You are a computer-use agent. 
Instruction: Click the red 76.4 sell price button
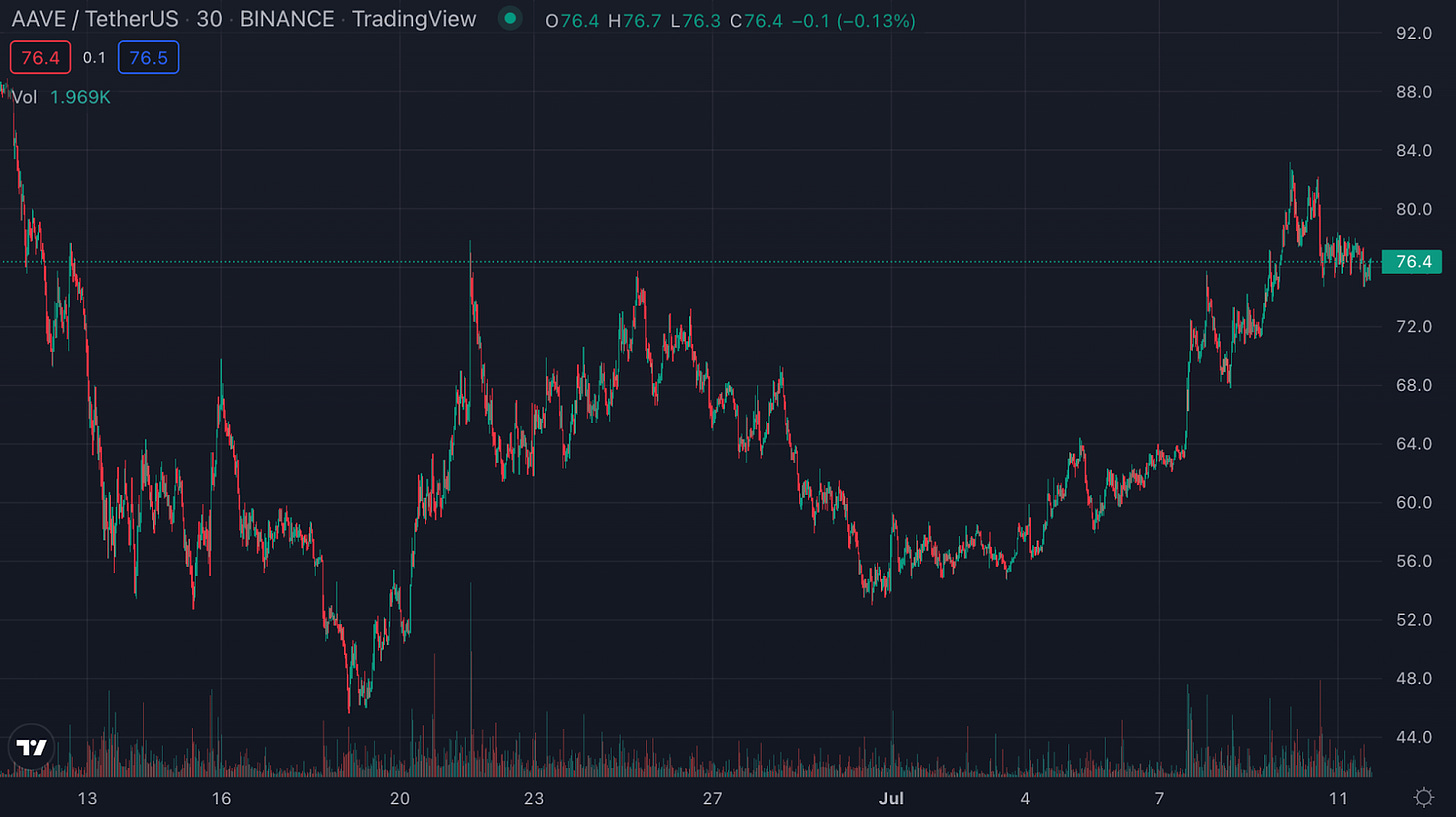pyautogui.click(x=40, y=57)
